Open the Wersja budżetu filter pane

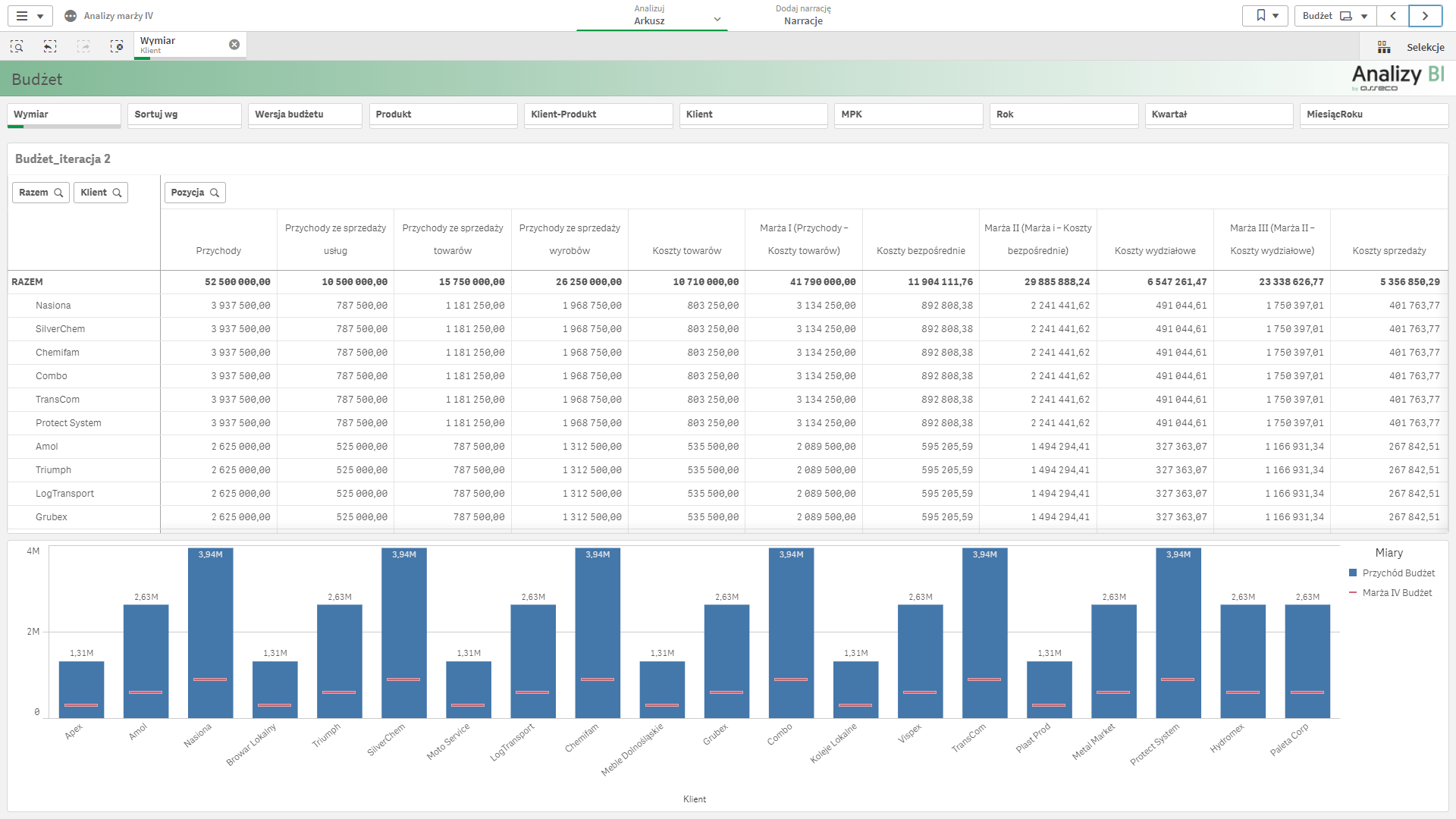point(305,115)
